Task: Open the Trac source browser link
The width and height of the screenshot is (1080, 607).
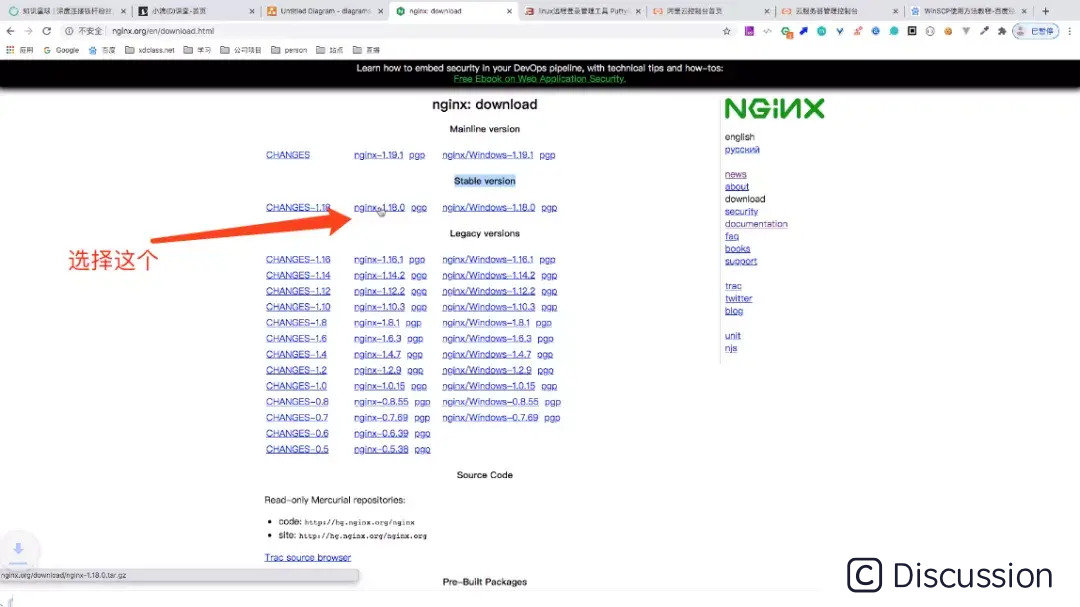Action: click(x=307, y=557)
